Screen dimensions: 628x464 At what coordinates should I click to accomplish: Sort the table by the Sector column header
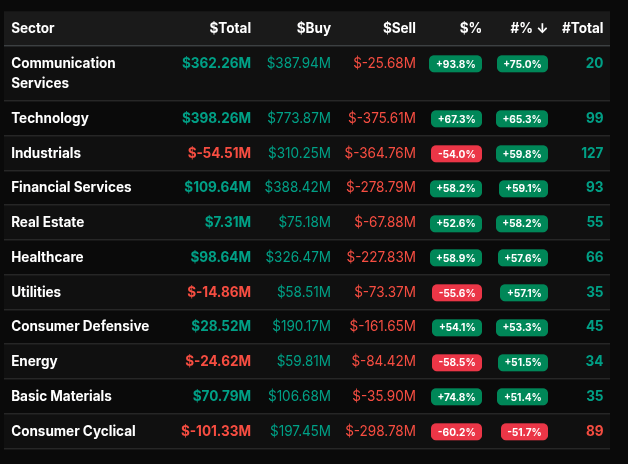coord(34,28)
